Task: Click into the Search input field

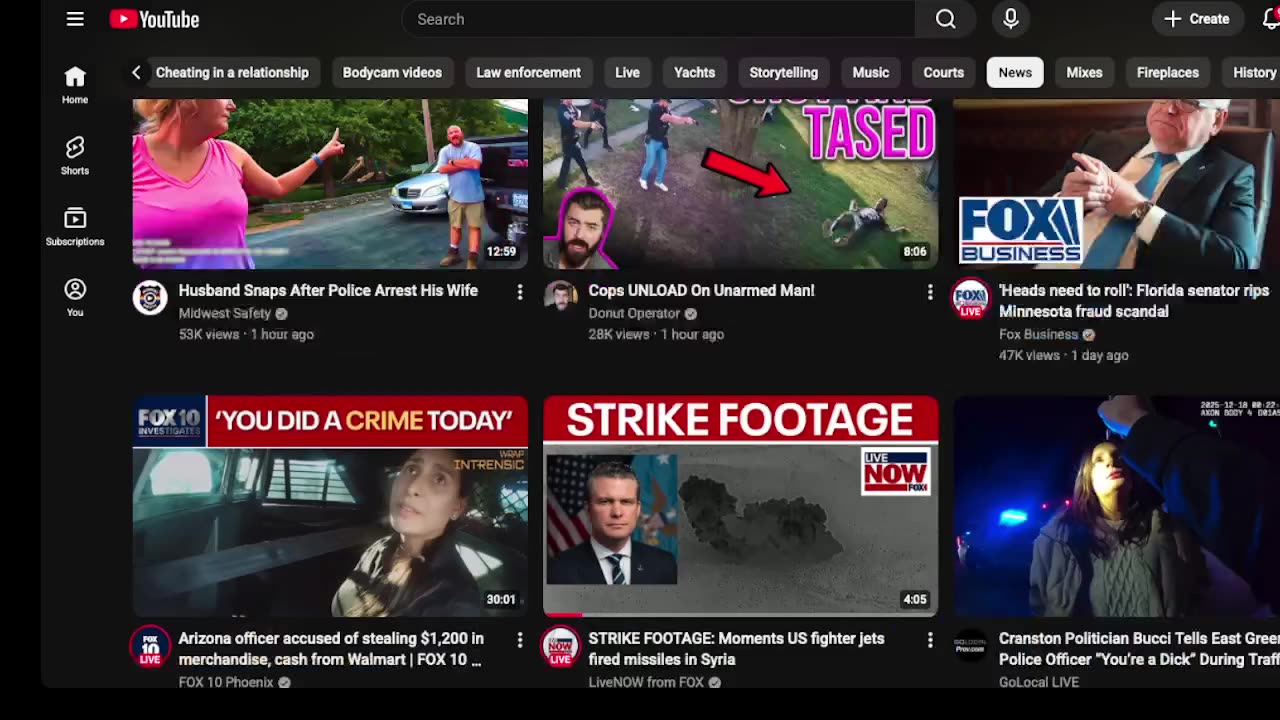Action: pyautogui.click(x=658, y=19)
